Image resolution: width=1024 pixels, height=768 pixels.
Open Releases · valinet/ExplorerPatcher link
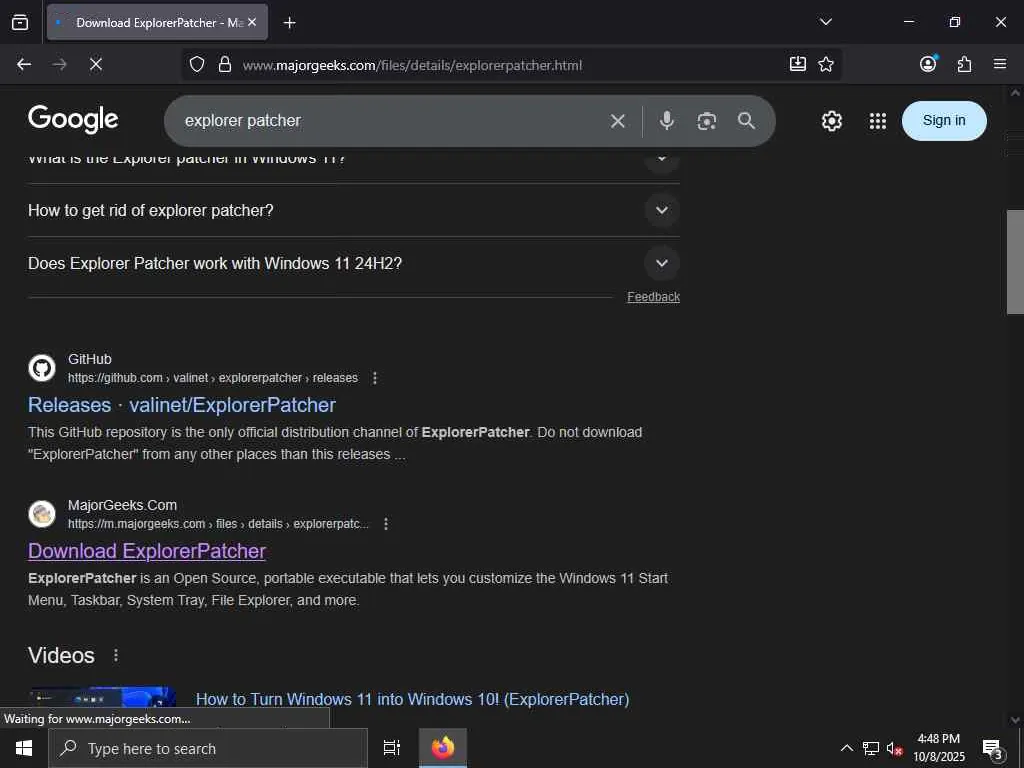[x=182, y=405]
